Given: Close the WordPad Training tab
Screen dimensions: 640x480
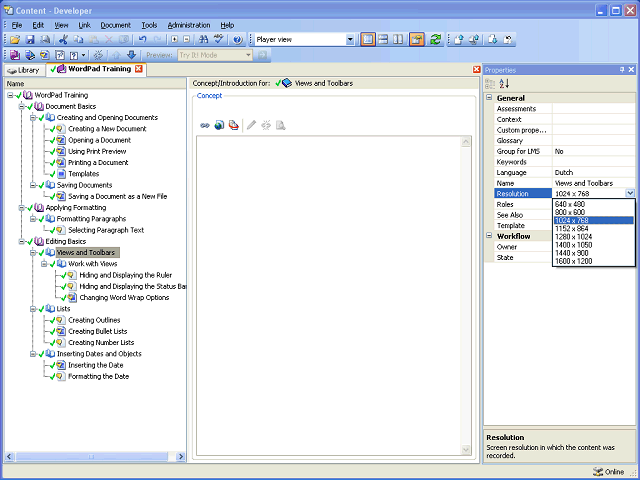Looking at the screenshot, I should 139,69.
